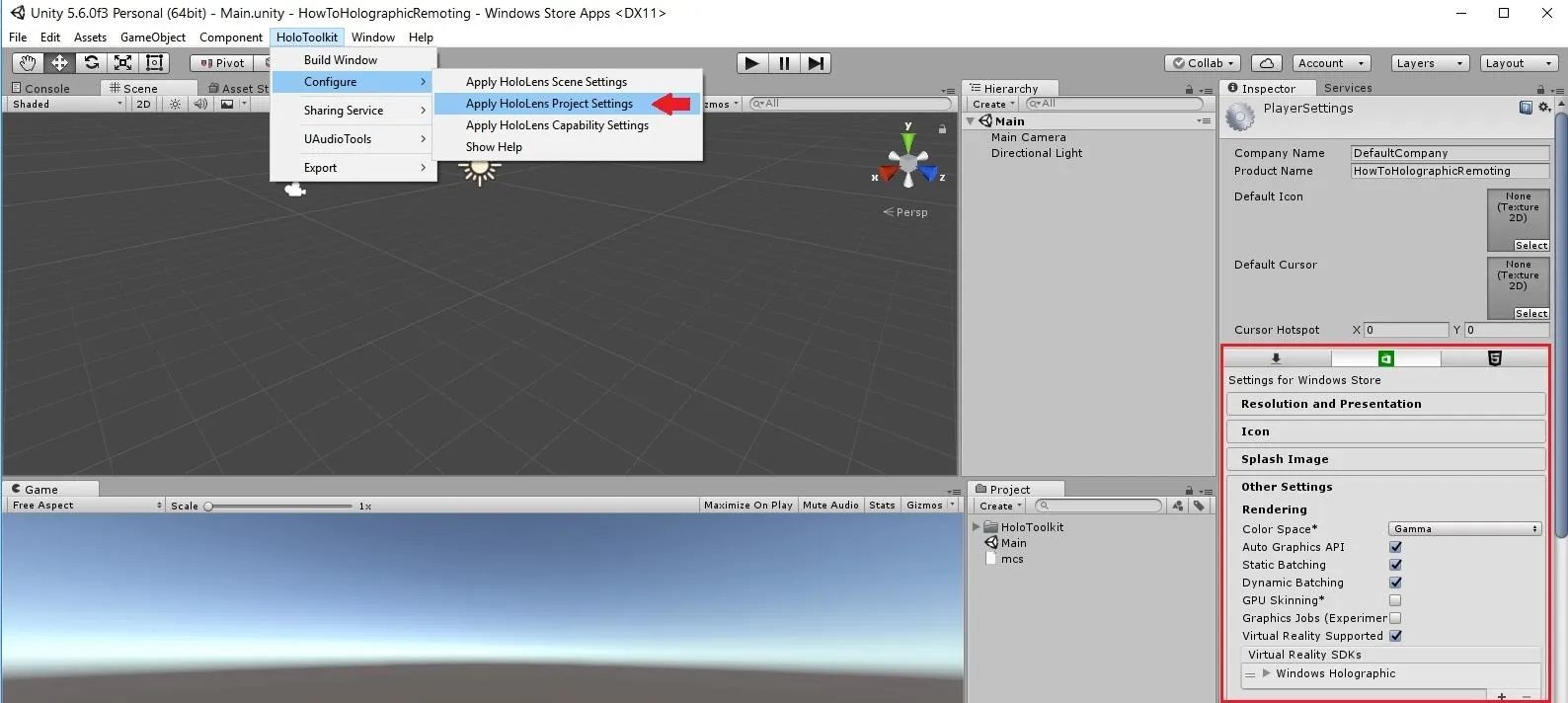
Task: Select the Hand tool
Action: click(28, 62)
